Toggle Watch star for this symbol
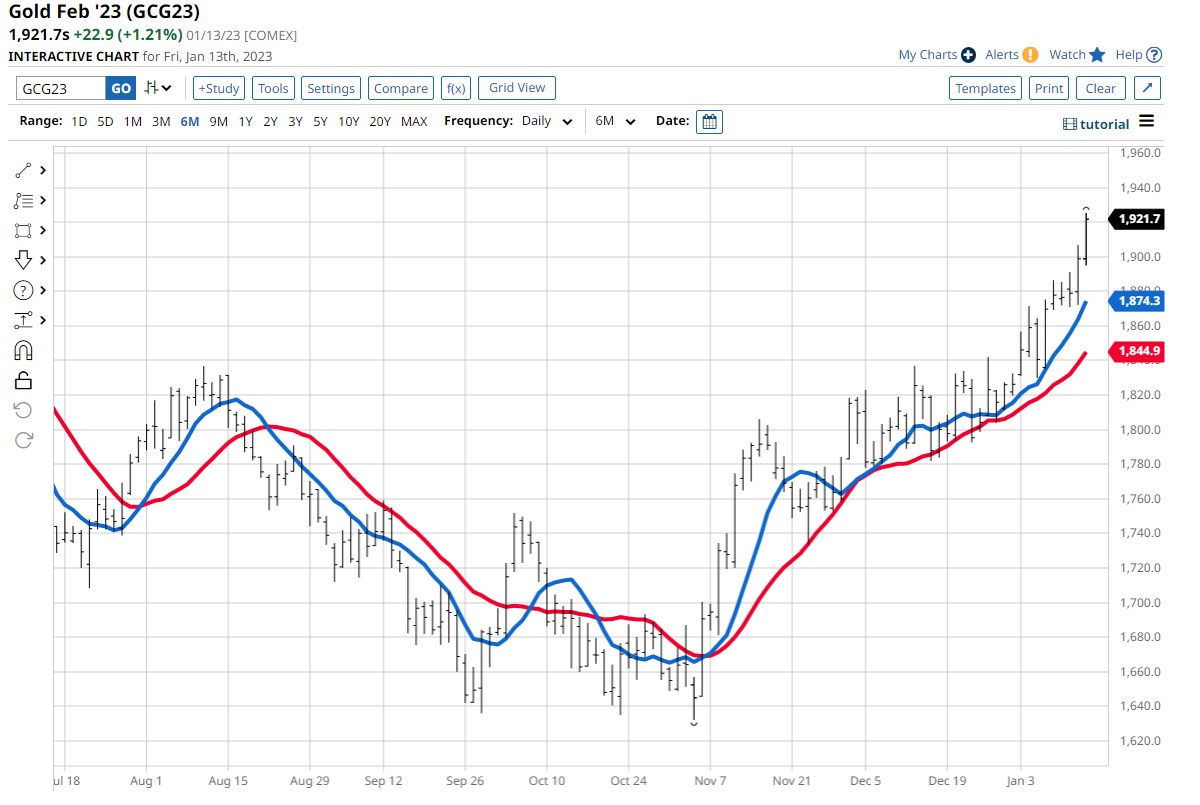The image size is (1200, 805). pos(1097,55)
